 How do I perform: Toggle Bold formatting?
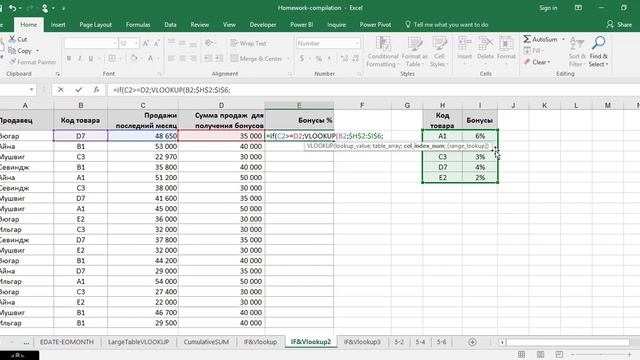(69, 59)
